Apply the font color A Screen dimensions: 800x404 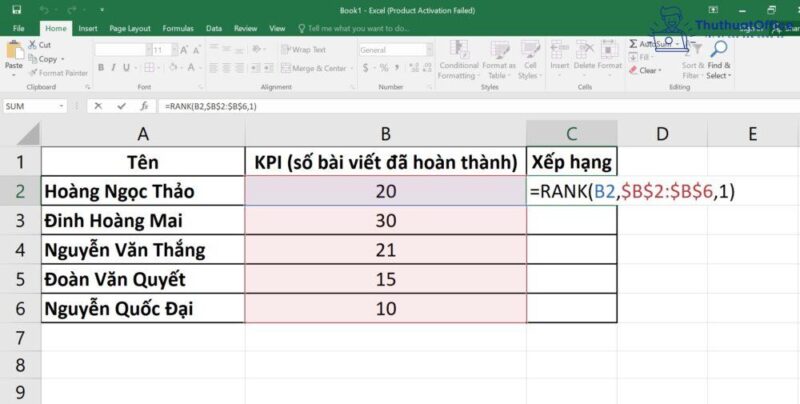[191, 68]
